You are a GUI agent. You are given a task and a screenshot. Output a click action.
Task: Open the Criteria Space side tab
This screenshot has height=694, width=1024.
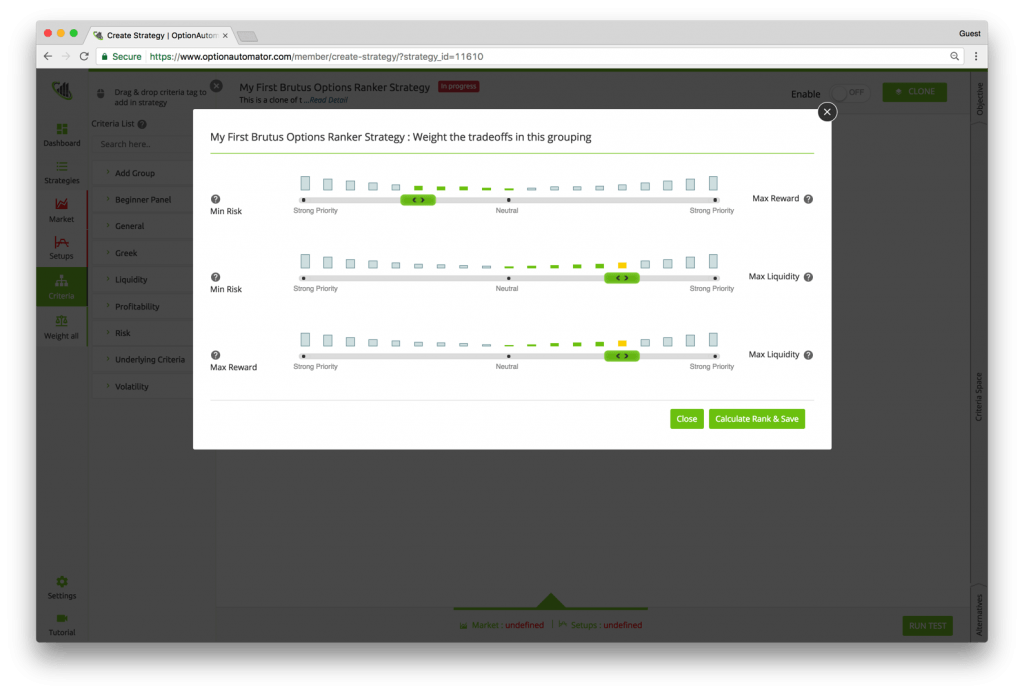(979, 397)
